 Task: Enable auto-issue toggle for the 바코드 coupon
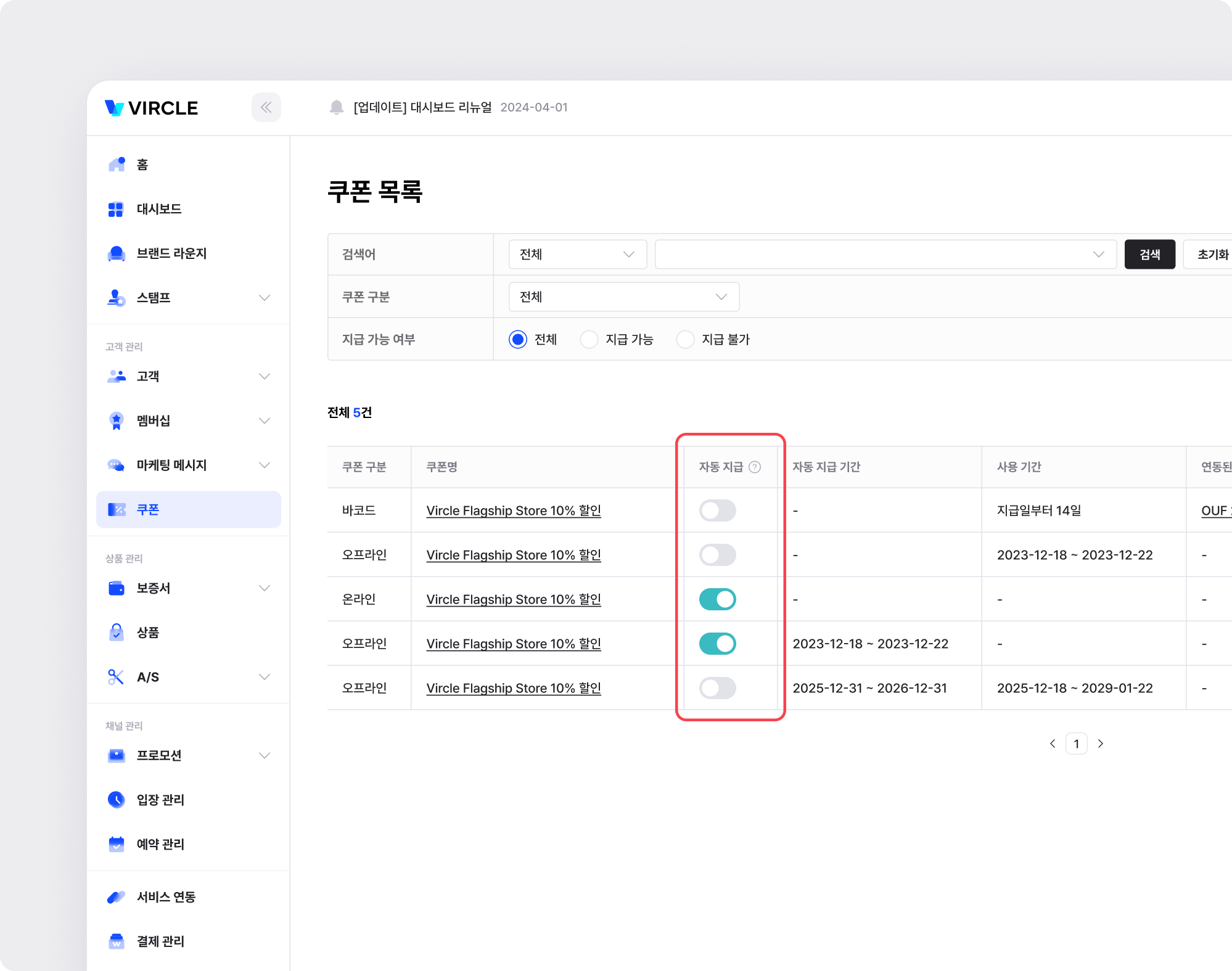pos(717,510)
